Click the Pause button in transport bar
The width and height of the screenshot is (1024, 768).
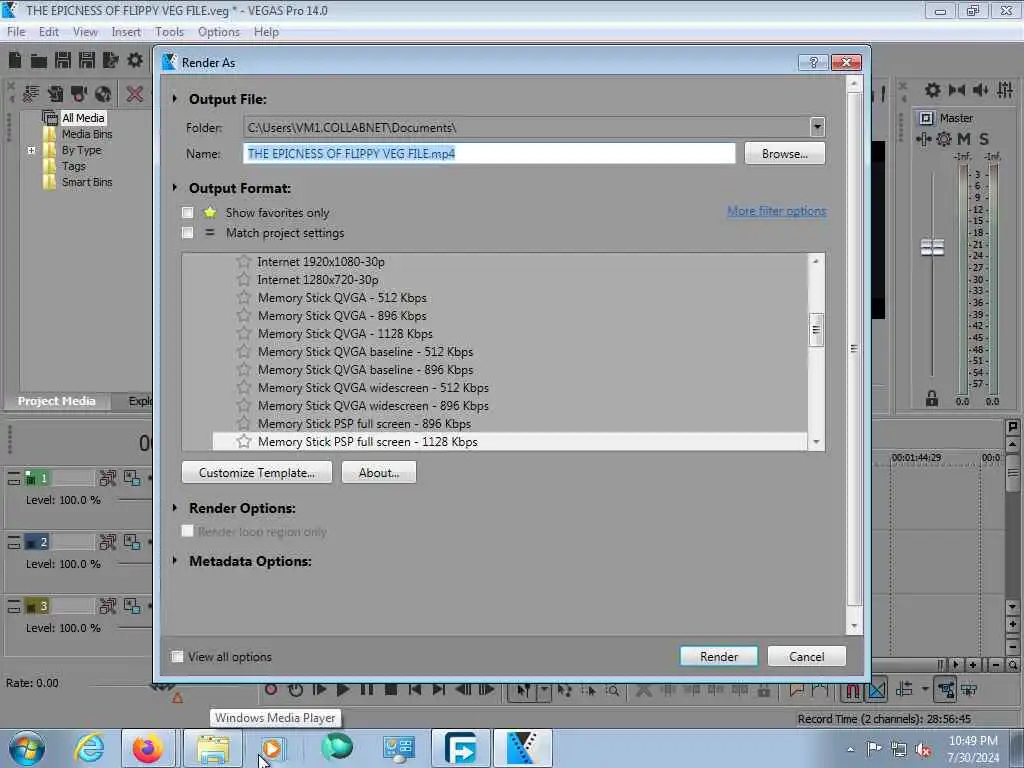pyautogui.click(x=367, y=690)
